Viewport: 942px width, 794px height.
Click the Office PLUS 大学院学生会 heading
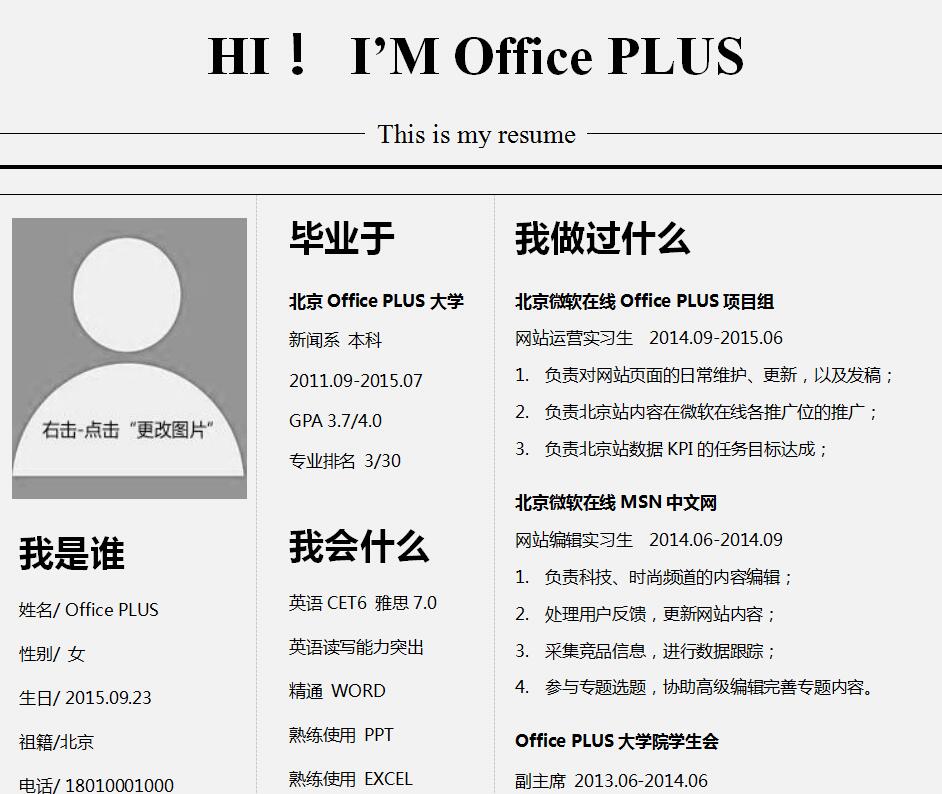617,741
